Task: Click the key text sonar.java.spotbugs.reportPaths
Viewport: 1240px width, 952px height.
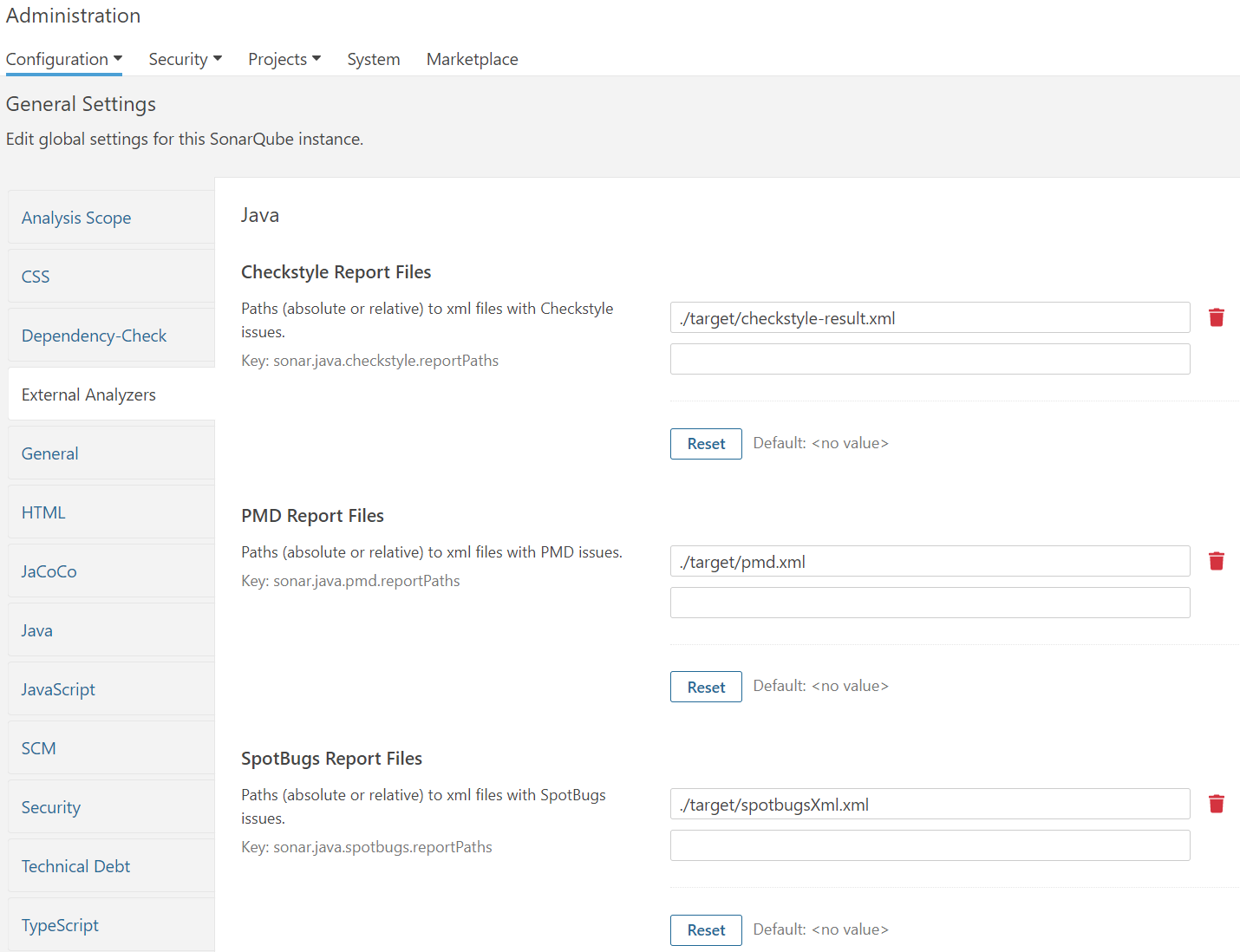Action: pyautogui.click(x=382, y=847)
